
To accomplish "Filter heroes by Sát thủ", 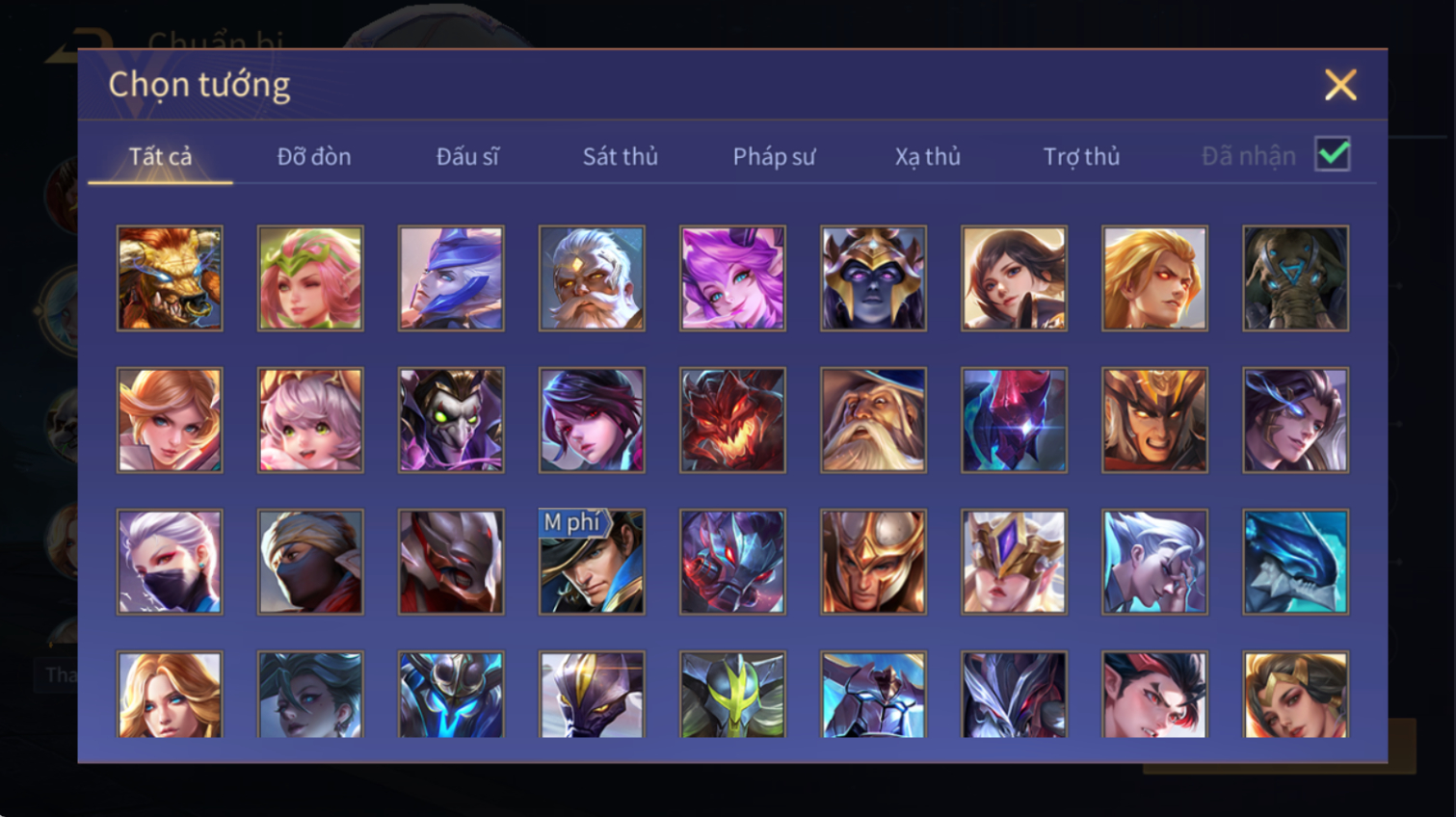I will point(621,156).
